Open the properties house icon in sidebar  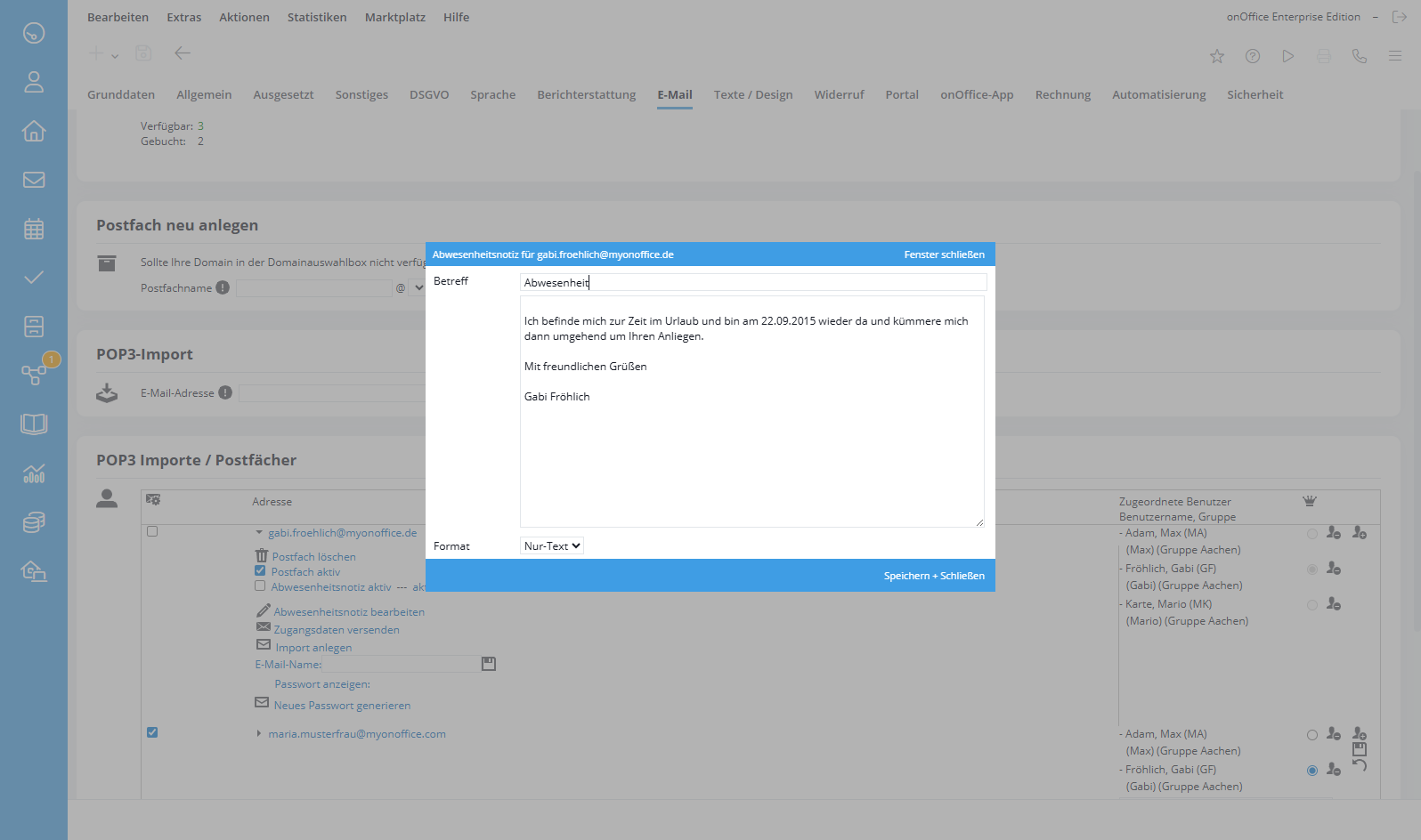34,131
